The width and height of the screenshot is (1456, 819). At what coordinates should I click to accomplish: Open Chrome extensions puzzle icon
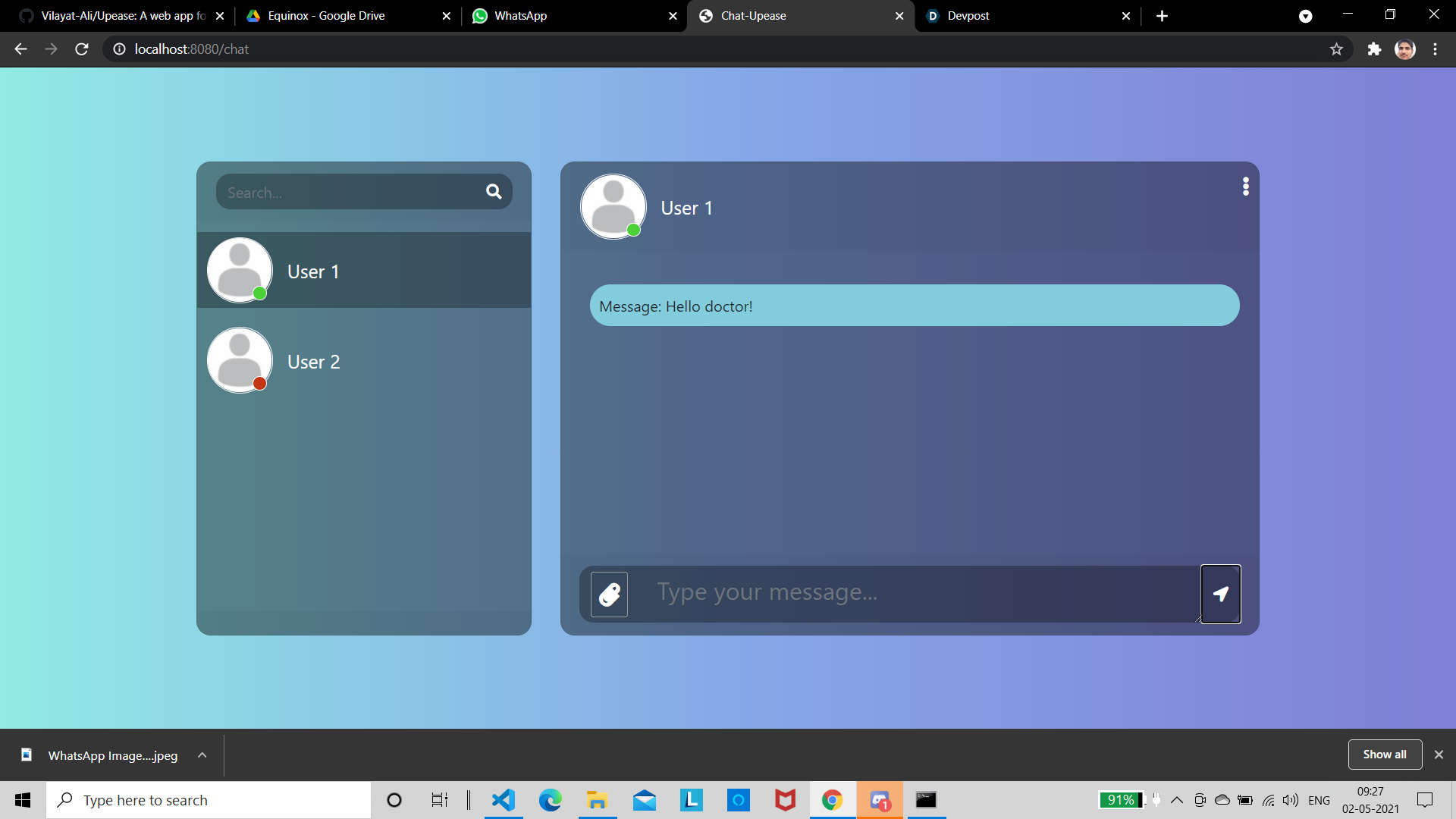tap(1374, 49)
